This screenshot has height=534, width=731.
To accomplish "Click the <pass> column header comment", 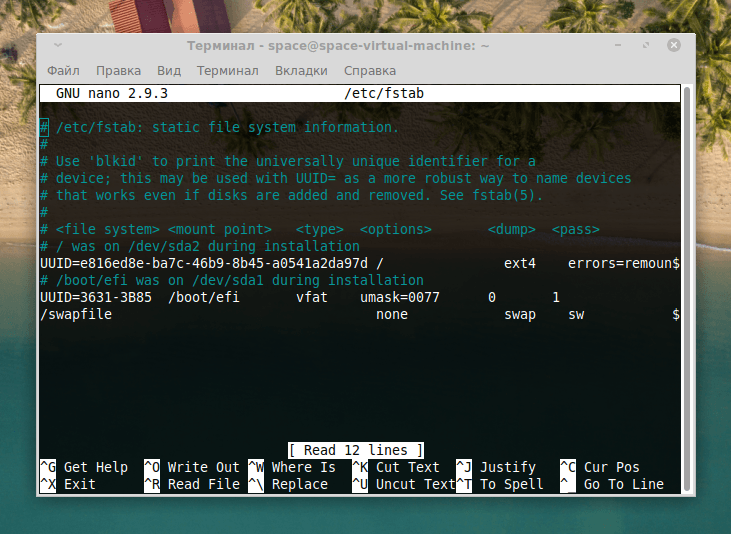I will [x=576, y=229].
